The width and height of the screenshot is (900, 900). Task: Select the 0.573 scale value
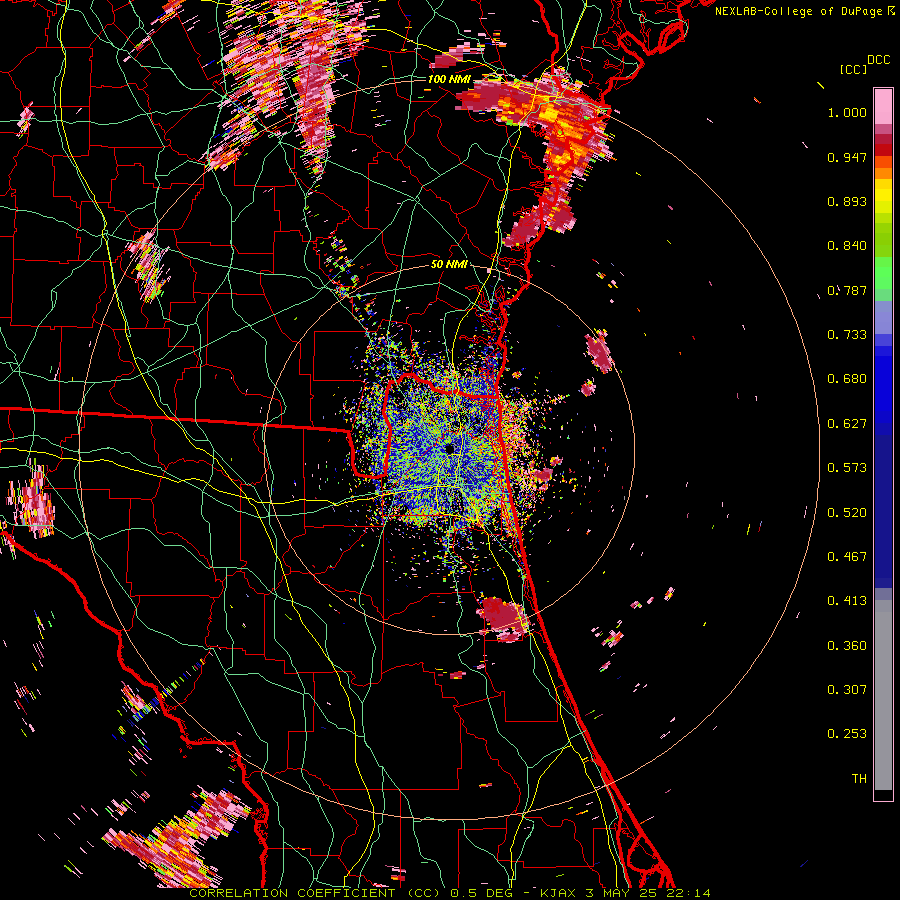click(x=847, y=468)
